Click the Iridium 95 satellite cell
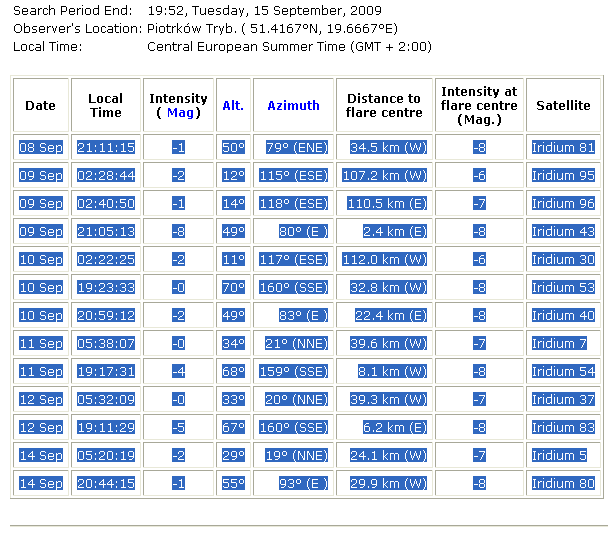Viewport: 613px width, 533px height. click(563, 175)
